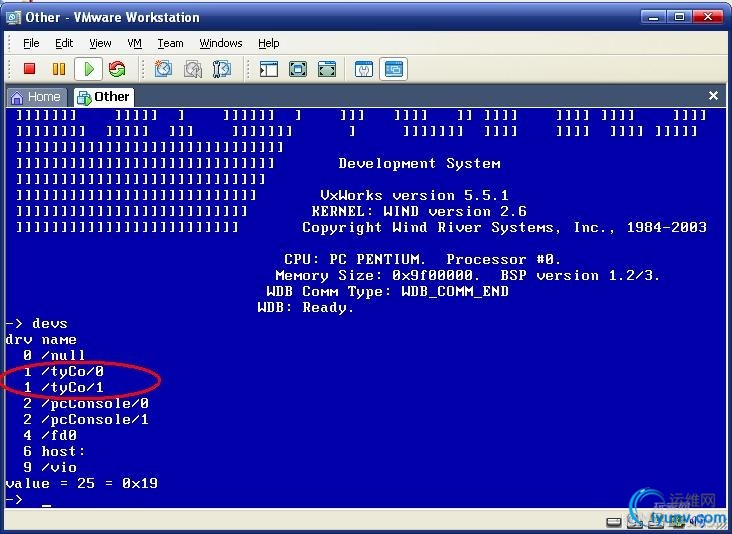The height and width of the screenshot is (534, 732).
Task: Reset the virtual machine with the red-green arrows icon
Action: (117, 69)
